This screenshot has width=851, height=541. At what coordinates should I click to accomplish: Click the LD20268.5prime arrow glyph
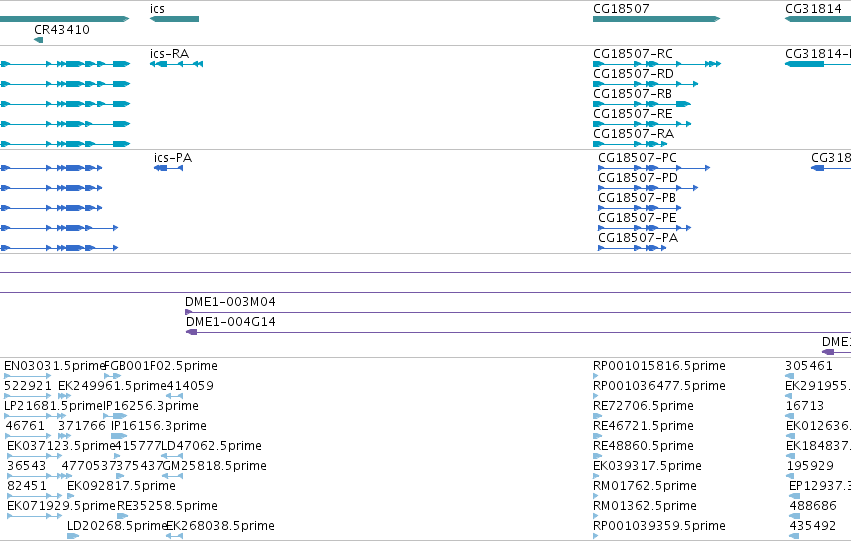(73, 536)
